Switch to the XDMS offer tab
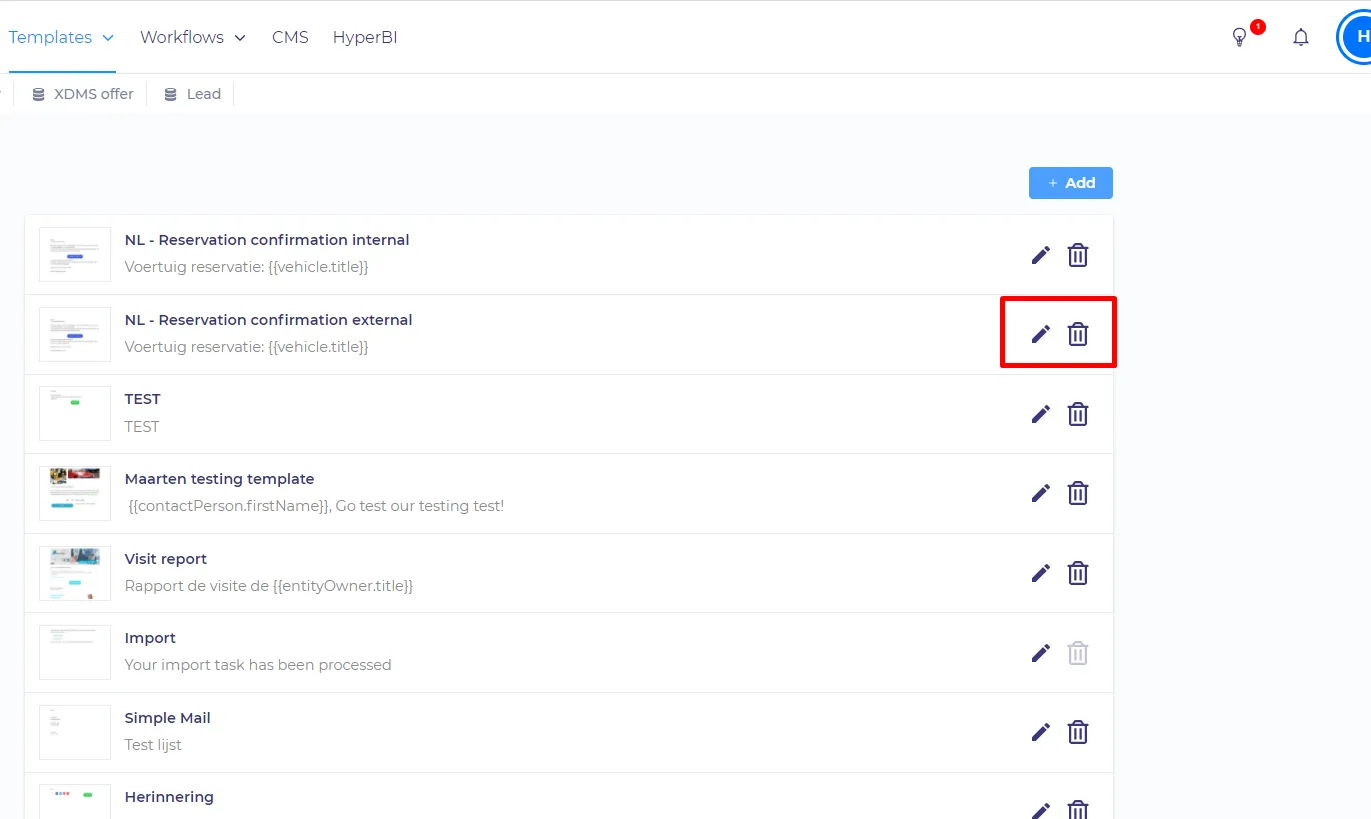Viewport: 1371px width, 819px height. [x=83, y=94]
